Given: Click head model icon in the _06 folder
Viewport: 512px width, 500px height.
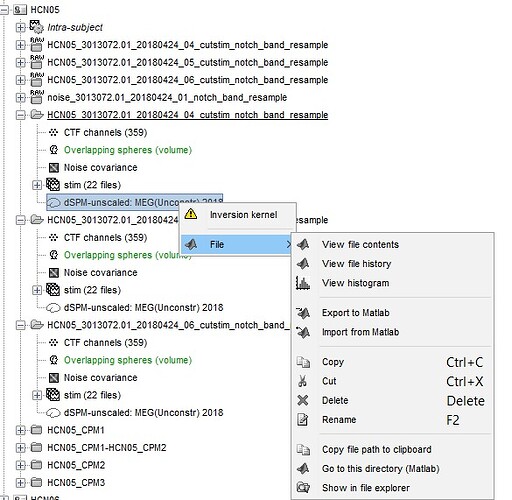Looking at the screenshot, I should coord(53,360).
